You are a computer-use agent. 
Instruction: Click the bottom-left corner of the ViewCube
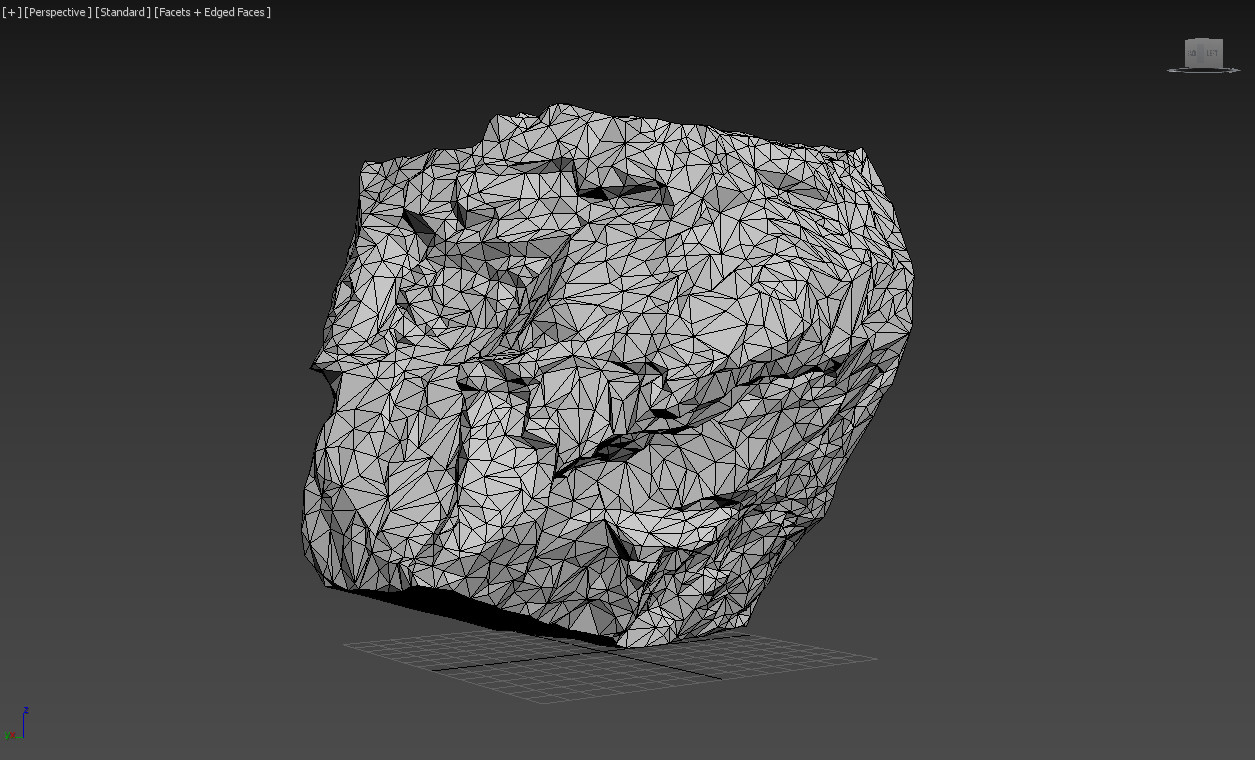coord(1186,66)
